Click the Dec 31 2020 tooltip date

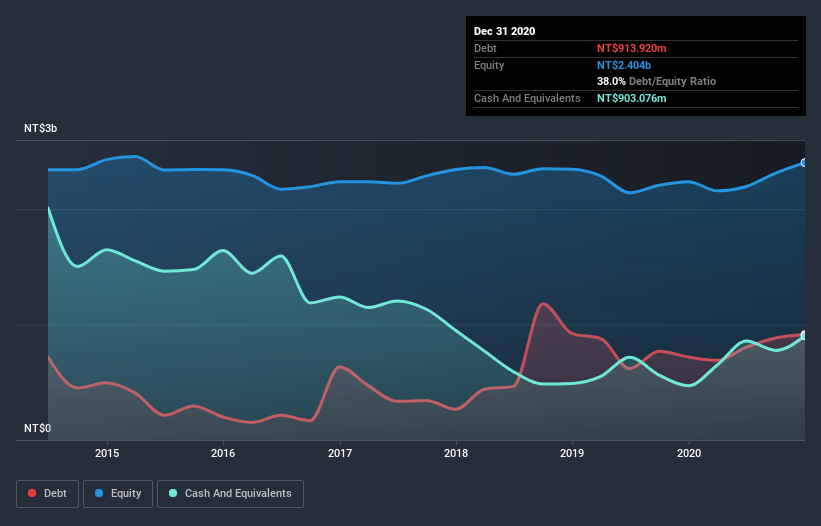pos(504,31)
